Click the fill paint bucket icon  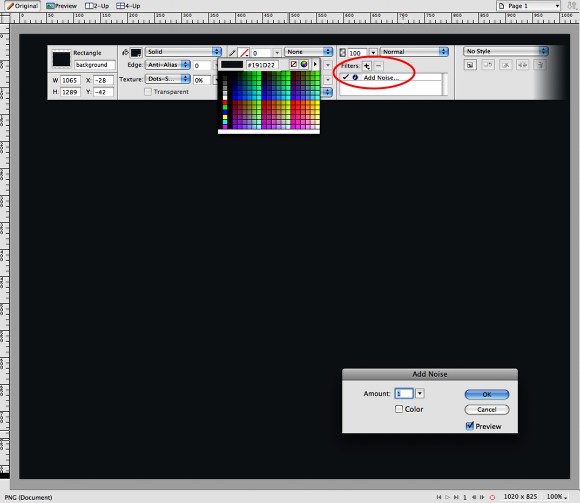point(125,53)
